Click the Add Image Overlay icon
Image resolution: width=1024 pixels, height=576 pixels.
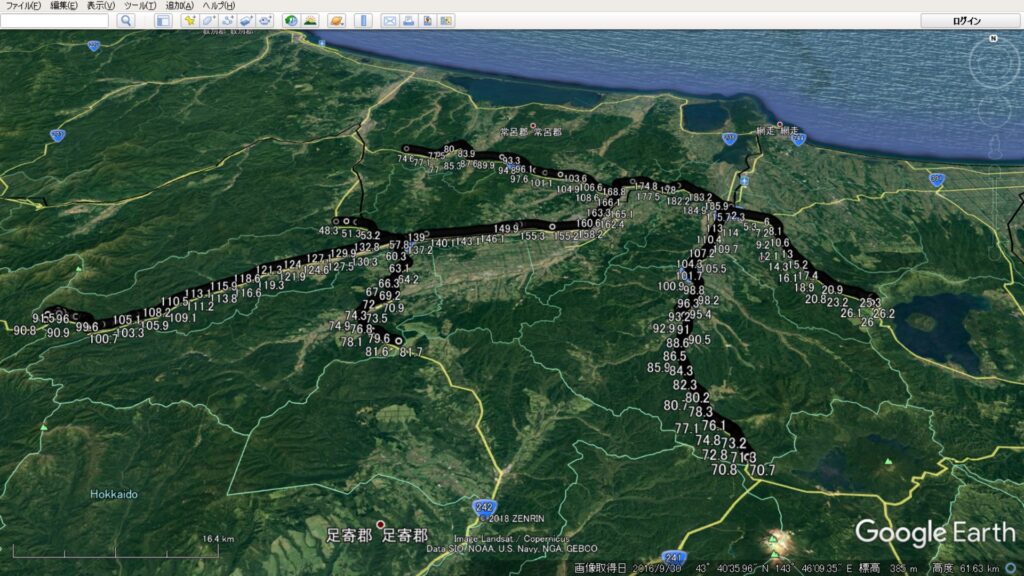point(246,20)
